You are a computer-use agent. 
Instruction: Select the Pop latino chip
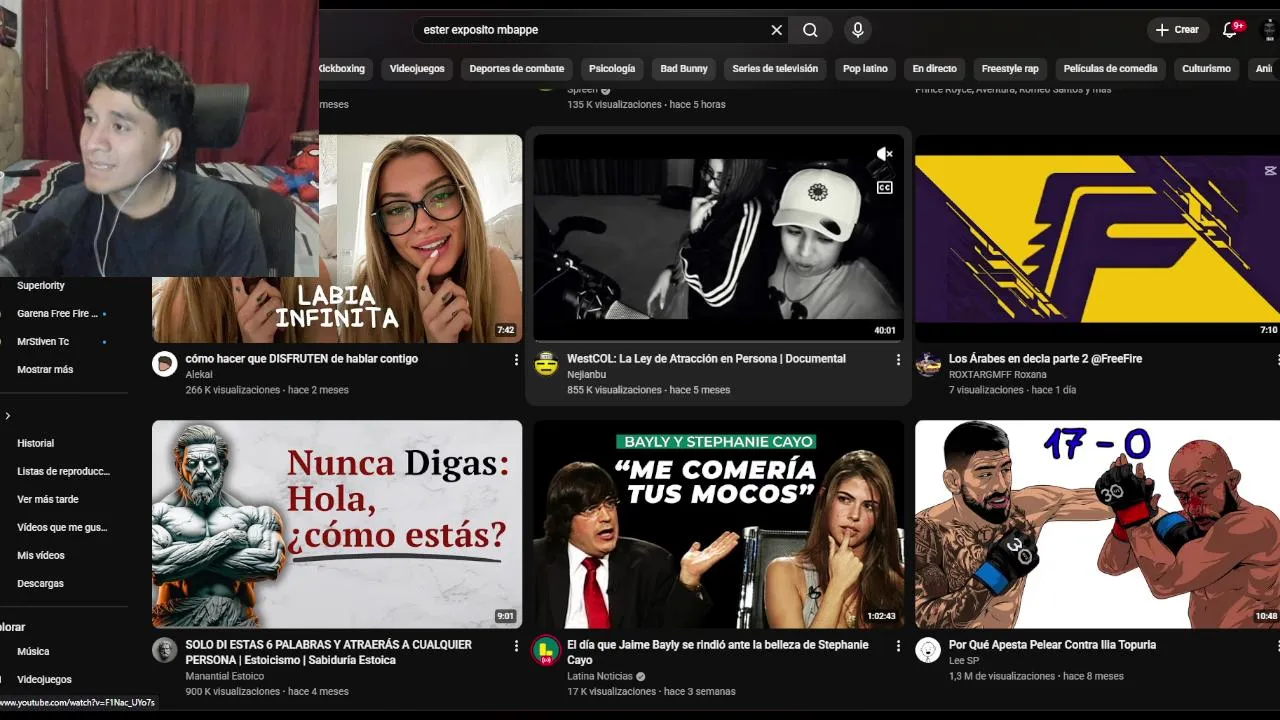(x=865, y=69)
